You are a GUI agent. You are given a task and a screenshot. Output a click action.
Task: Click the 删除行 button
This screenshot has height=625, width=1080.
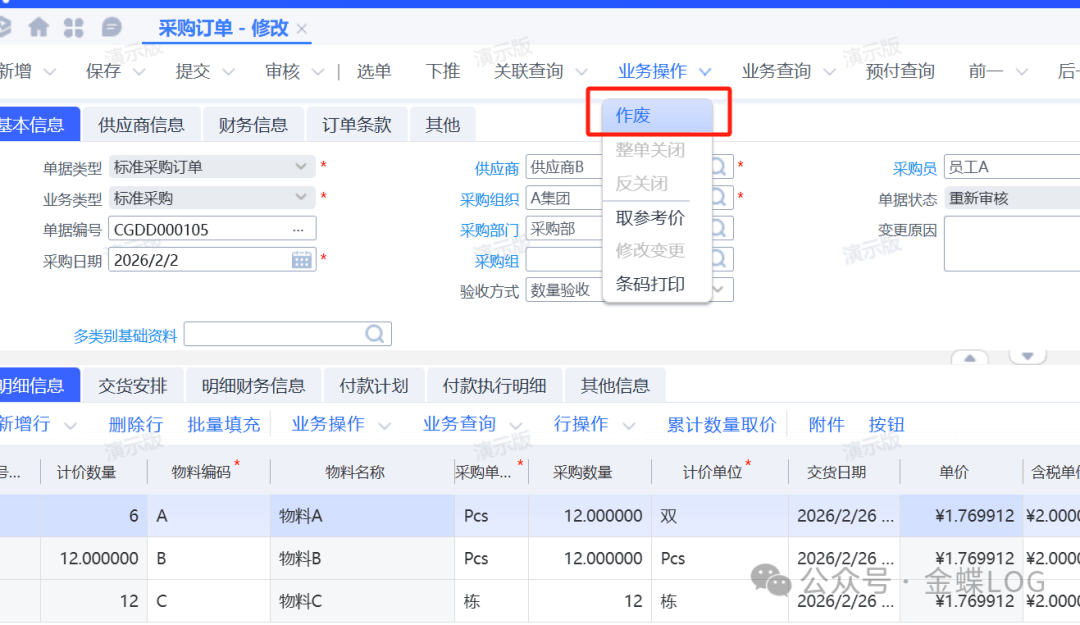[x=136, y=425]
